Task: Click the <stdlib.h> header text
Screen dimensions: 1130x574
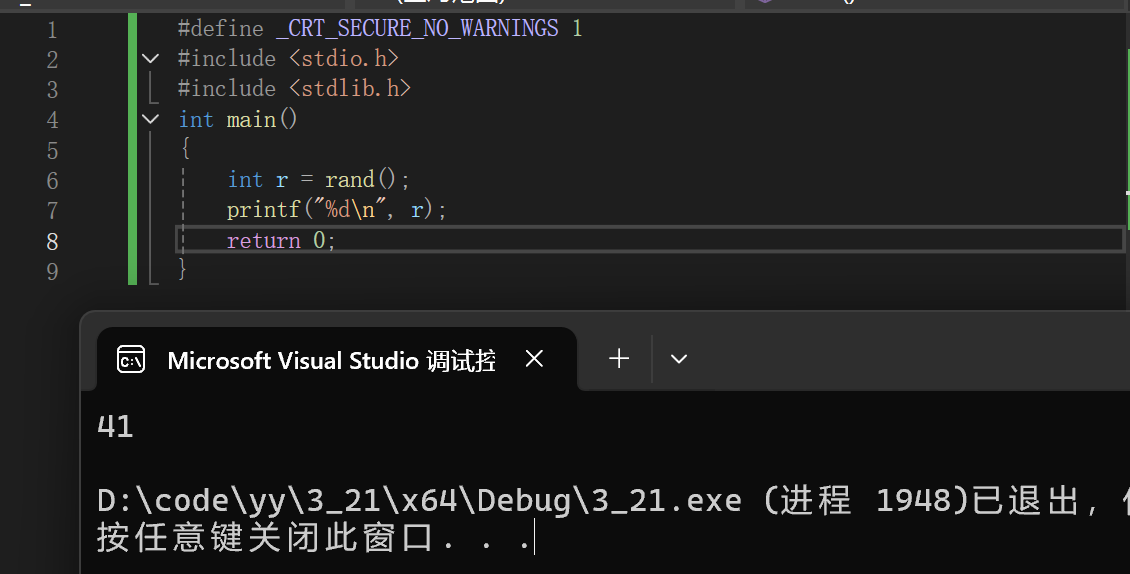Action: pos(350,89)
